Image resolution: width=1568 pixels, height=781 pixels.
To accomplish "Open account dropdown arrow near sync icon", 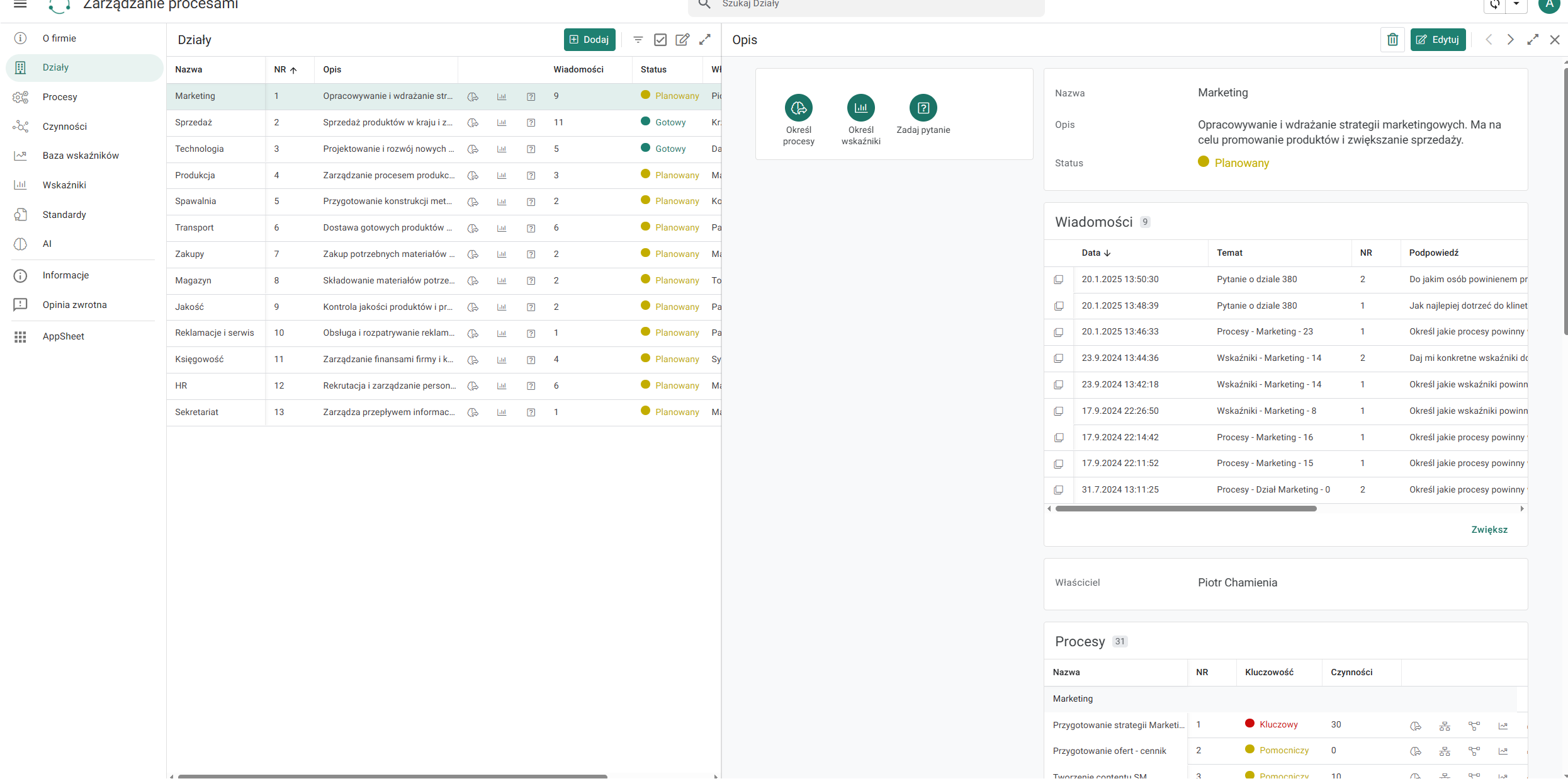I will pos(1516,4).
